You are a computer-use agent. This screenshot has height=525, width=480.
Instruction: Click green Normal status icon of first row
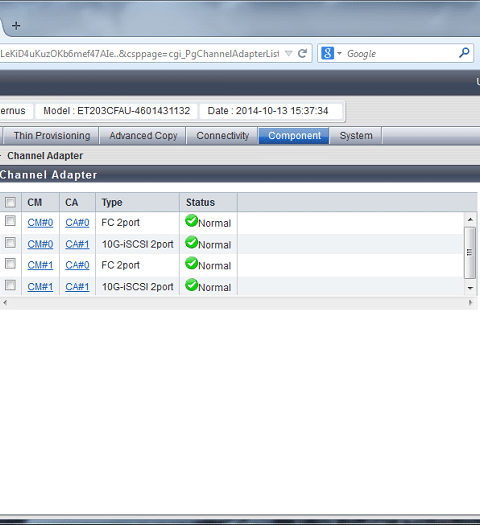click(x=191, y=221)
